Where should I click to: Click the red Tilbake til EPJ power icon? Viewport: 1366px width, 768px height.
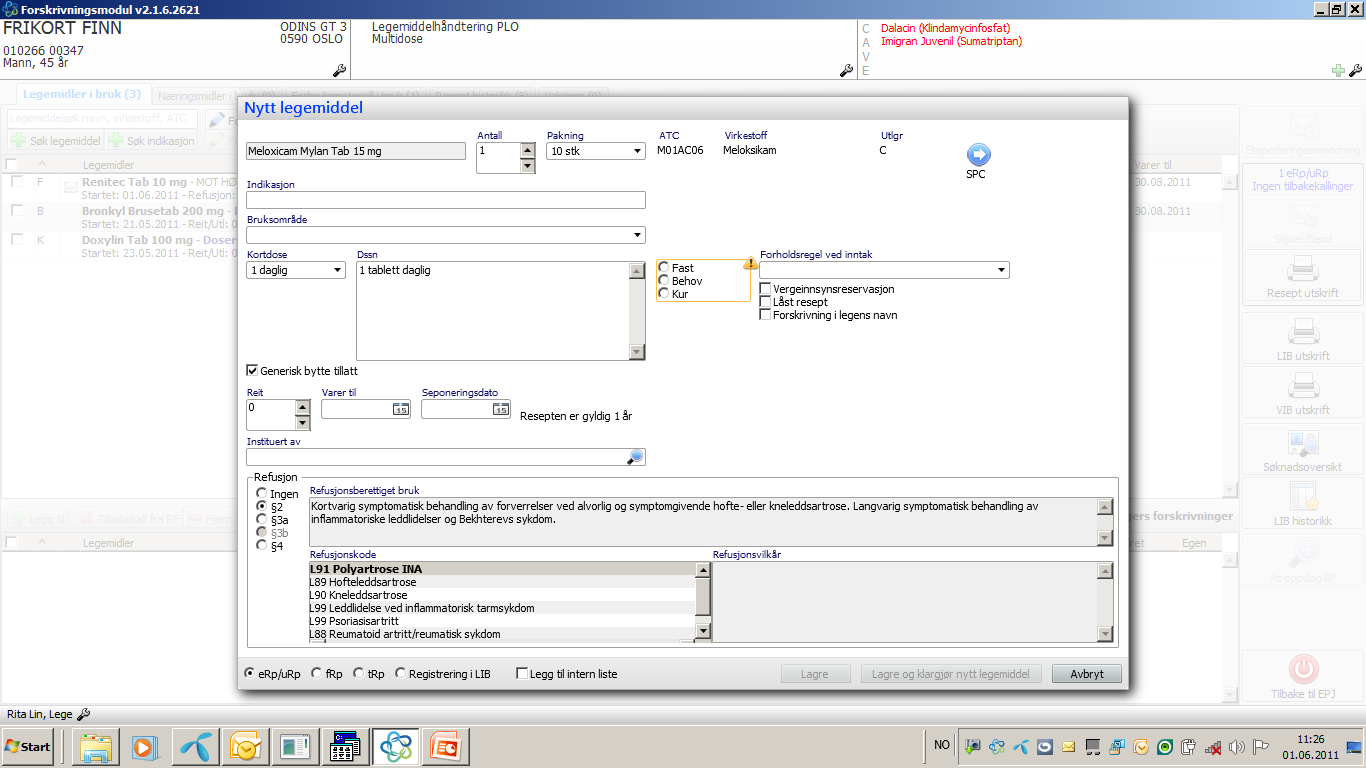point(1303,668)
